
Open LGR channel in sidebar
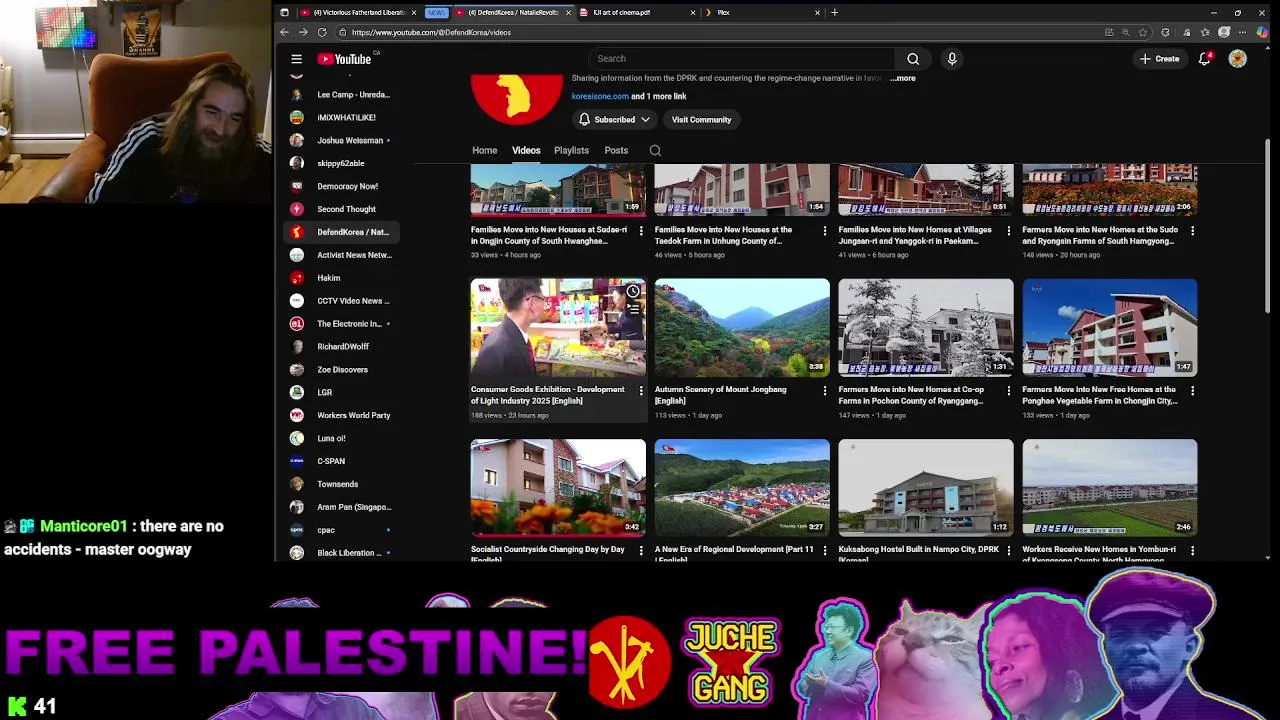pos(340,392)
